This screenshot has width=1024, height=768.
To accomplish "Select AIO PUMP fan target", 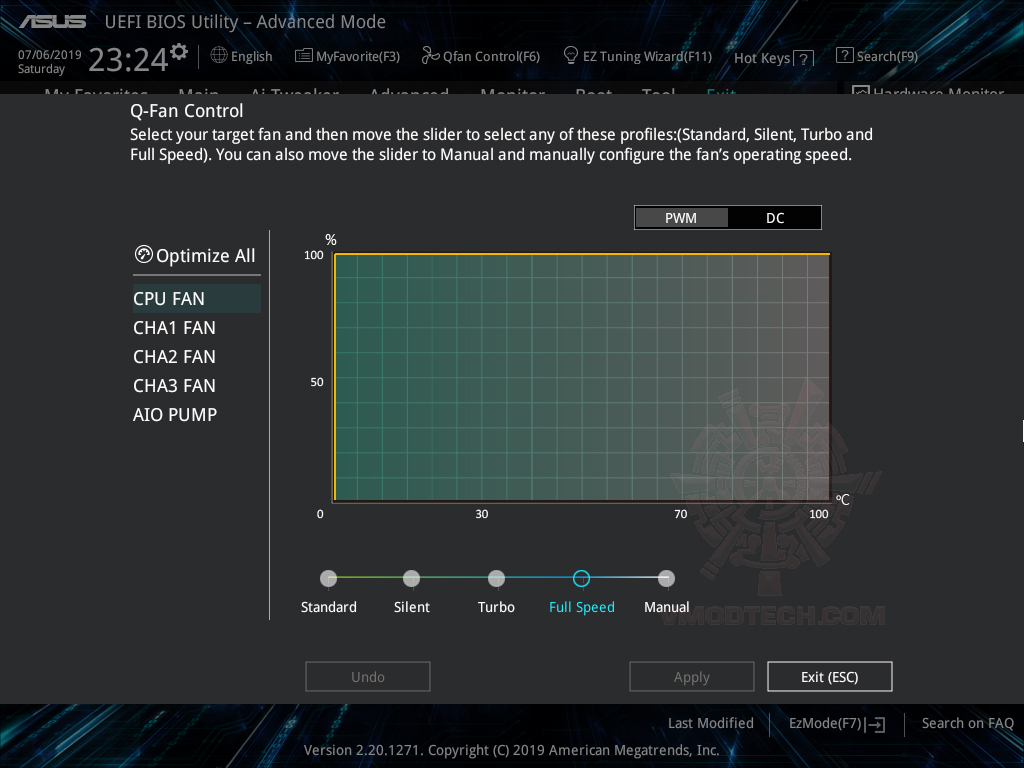I will tap(175, 414).
